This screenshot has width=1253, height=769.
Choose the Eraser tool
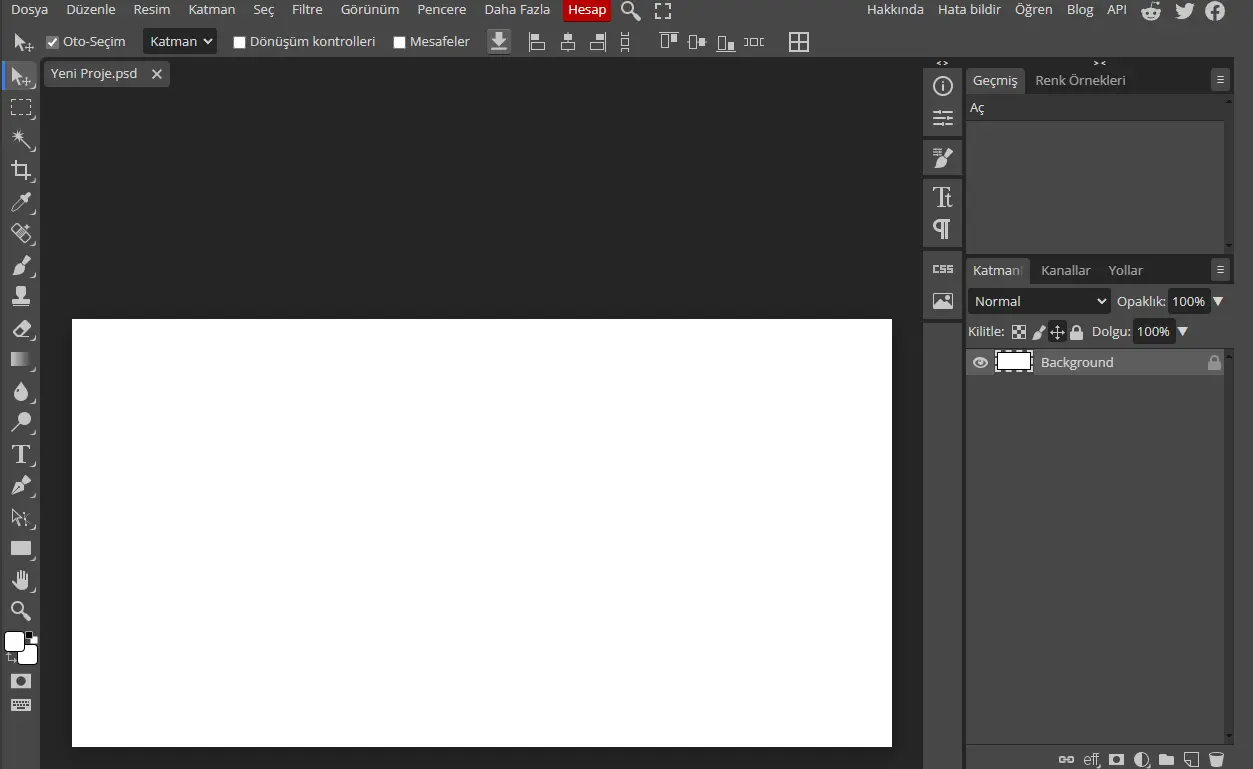(x=21, y=329)
